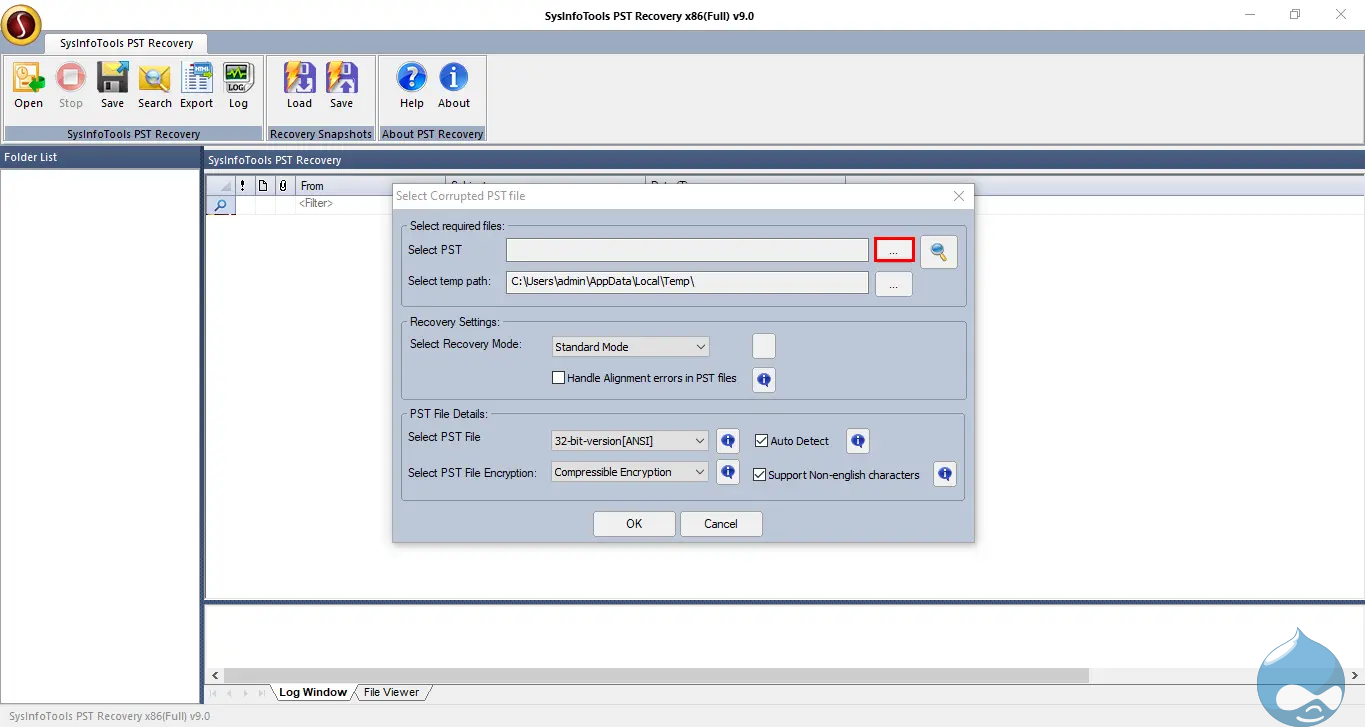The width and height of the screenshot is (1365, 727).
Task: Open the Select PST File version dropdown
Action: tap(631, 440)
